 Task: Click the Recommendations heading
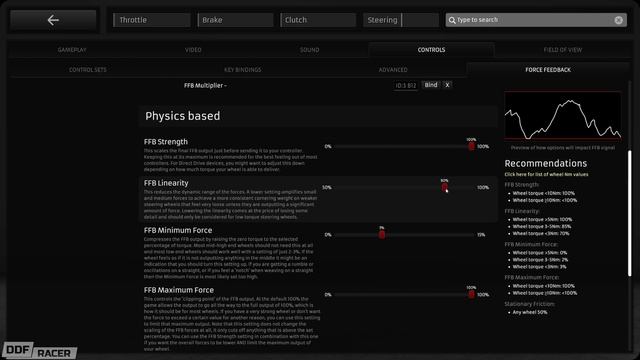coord(545,163)
